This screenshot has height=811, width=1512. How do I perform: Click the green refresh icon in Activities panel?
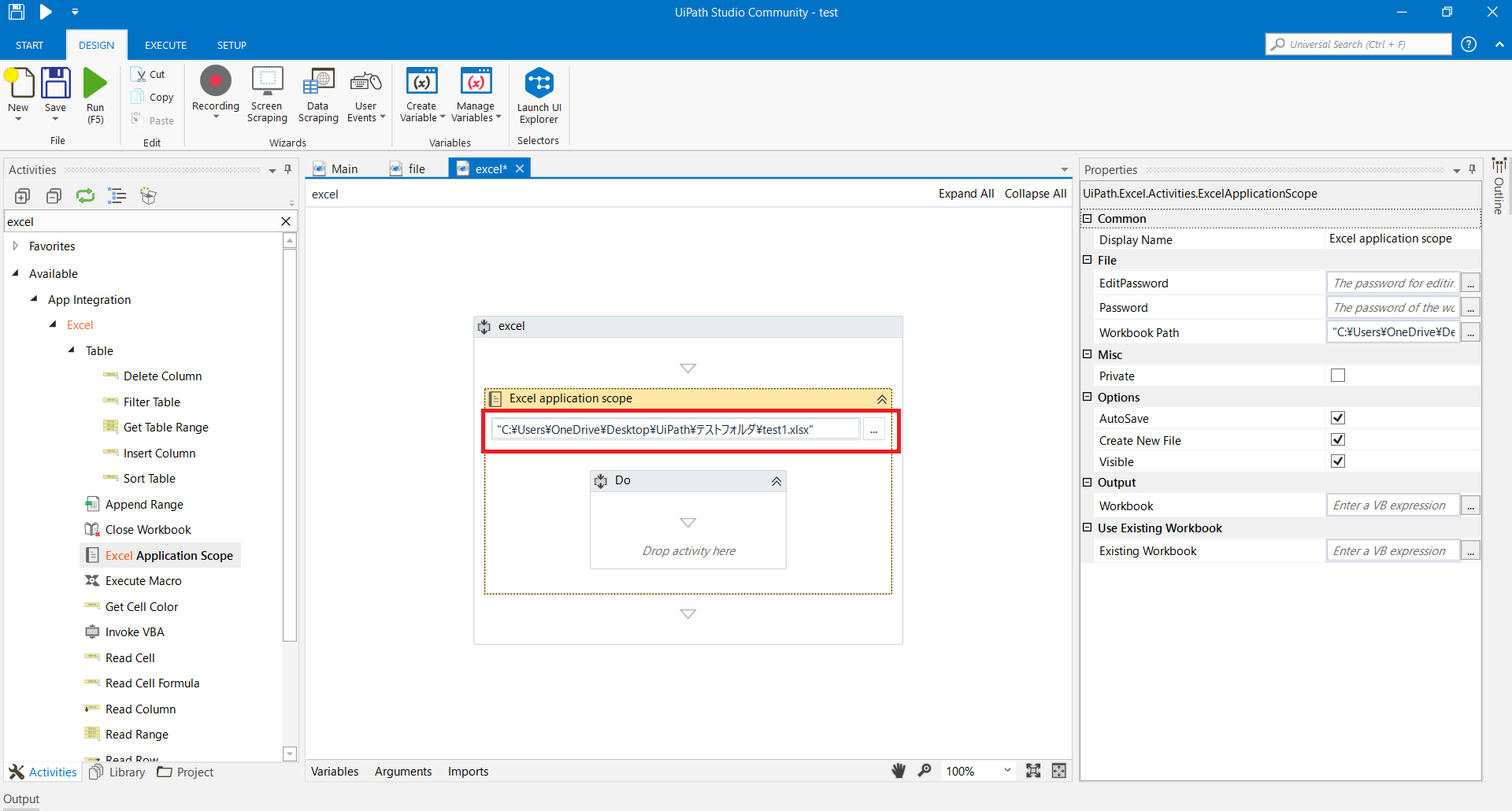pos(85,196)
